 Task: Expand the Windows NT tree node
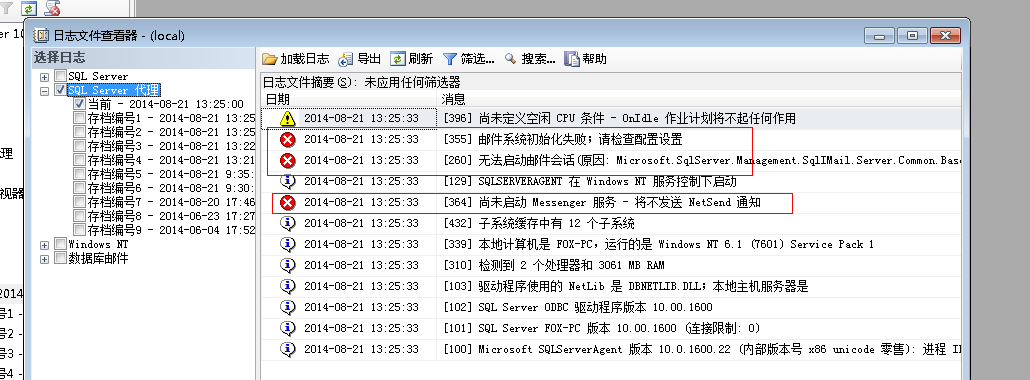coord(45,245)
